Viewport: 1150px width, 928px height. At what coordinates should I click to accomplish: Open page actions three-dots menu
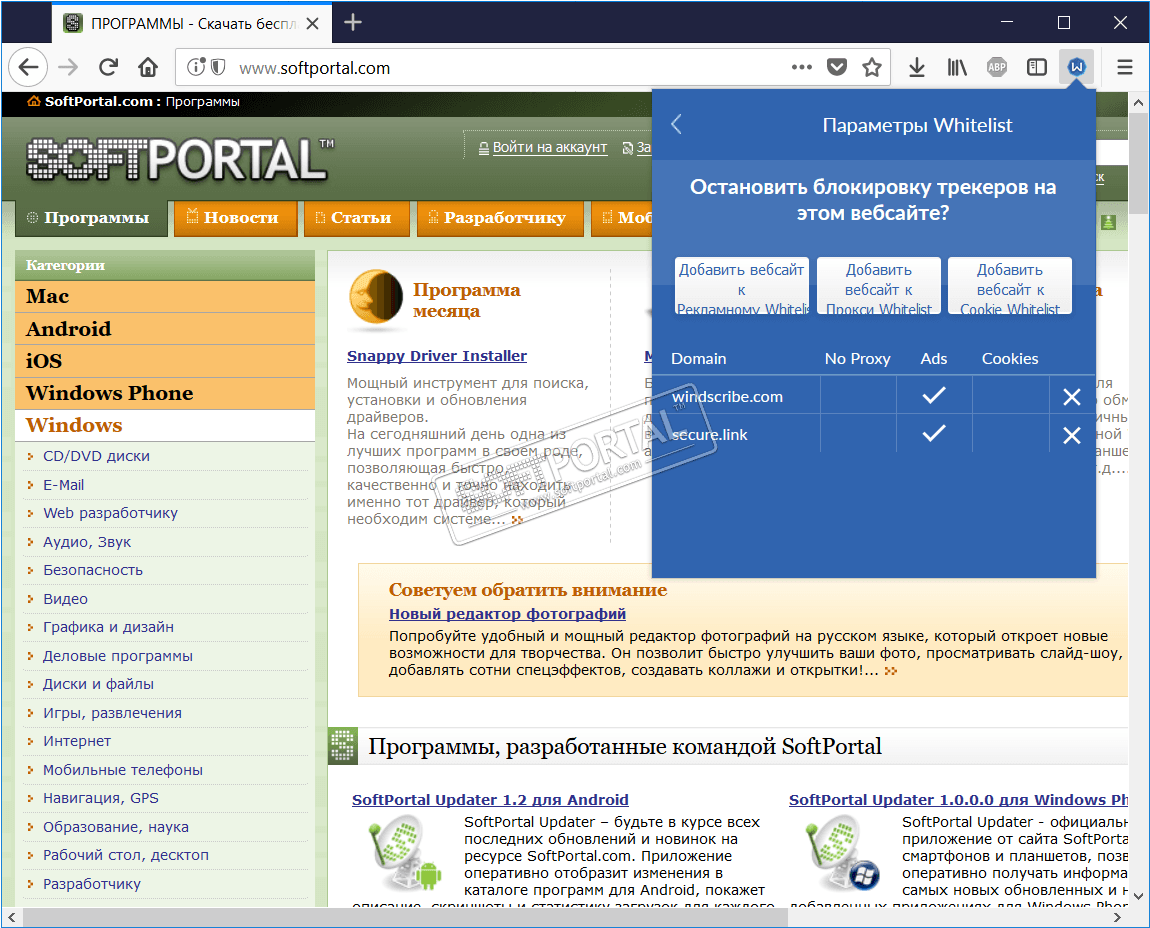(802, 67)
